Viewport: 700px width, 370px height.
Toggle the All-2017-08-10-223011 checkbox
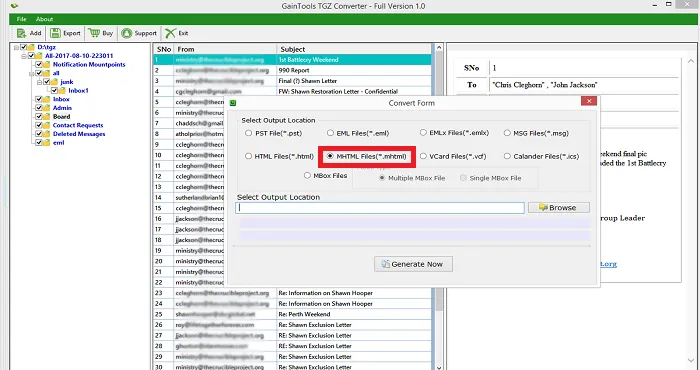[x=31, y=56]
